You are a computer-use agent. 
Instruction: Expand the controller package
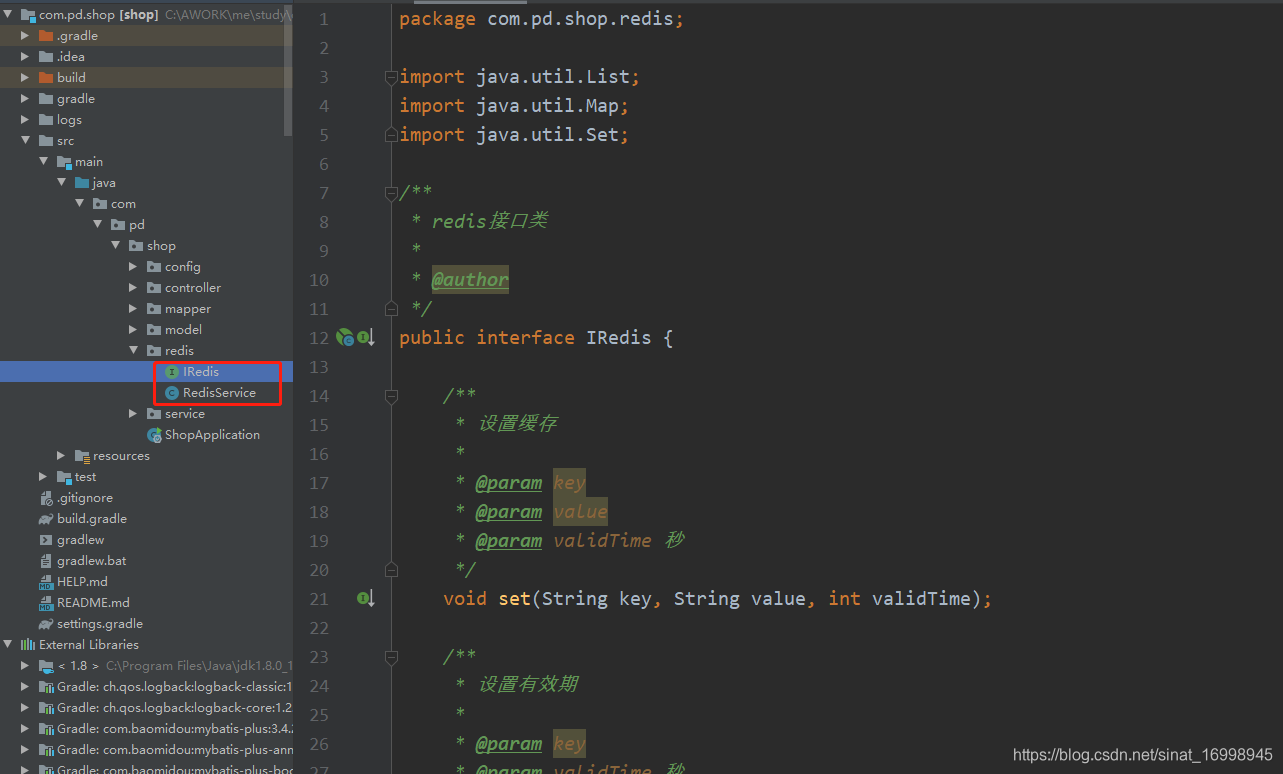pos(134,288)
